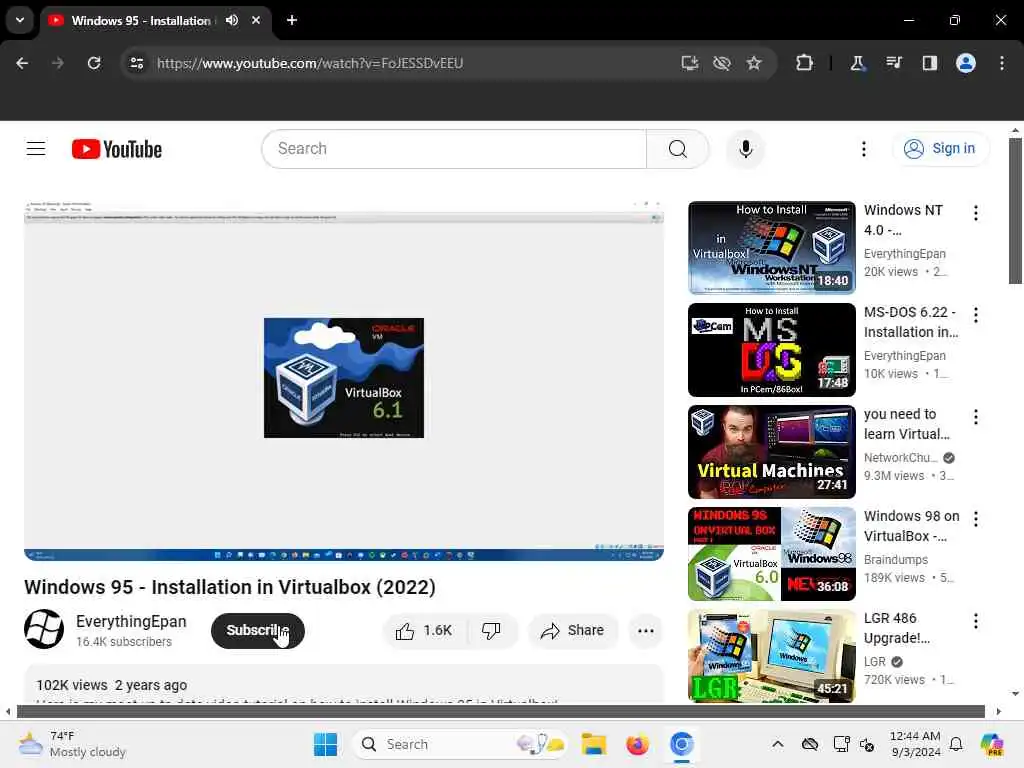1024x768 pixels.
Task: Go to YouTube home via logo
Action: pyautogui.click(x=117, y=149)
